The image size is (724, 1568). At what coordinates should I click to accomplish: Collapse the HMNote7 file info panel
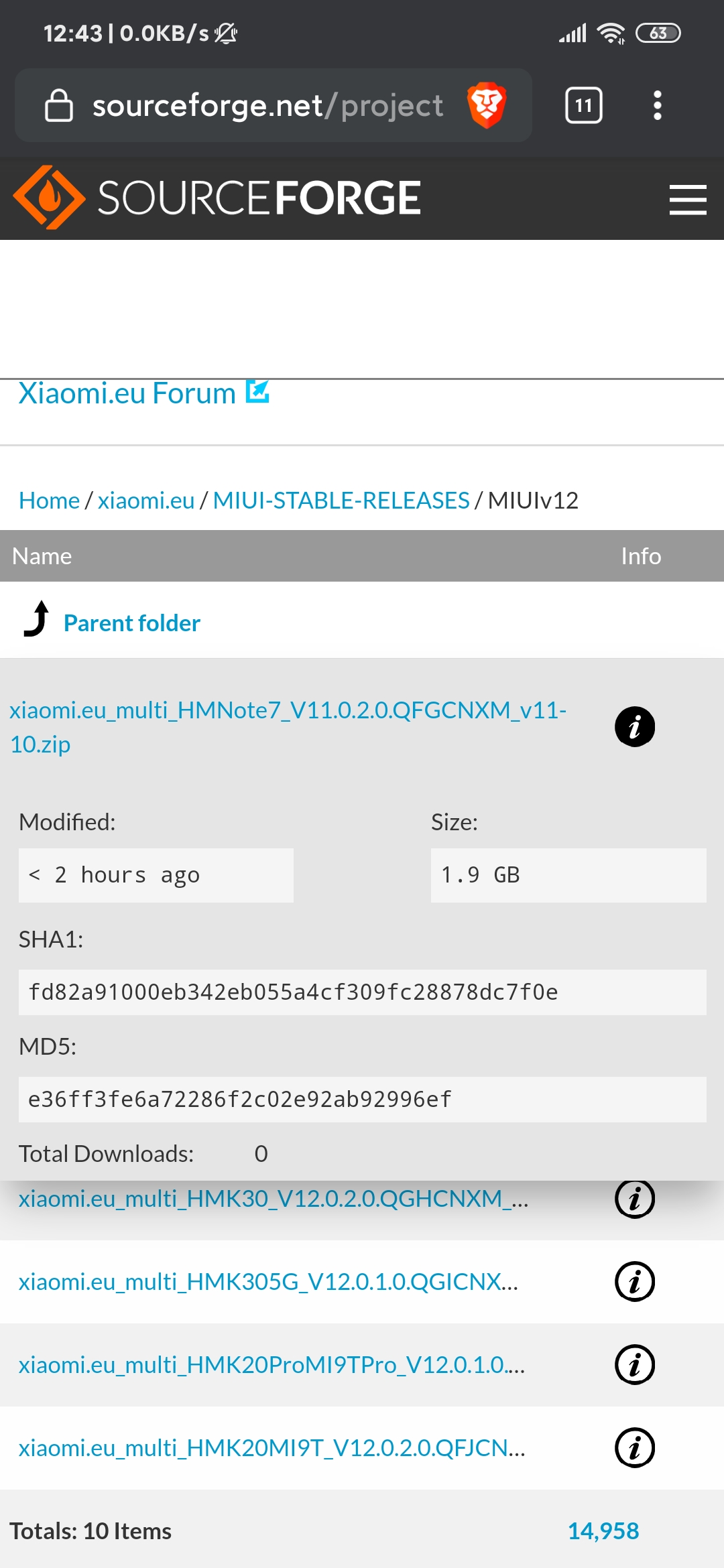coord(634,726)
